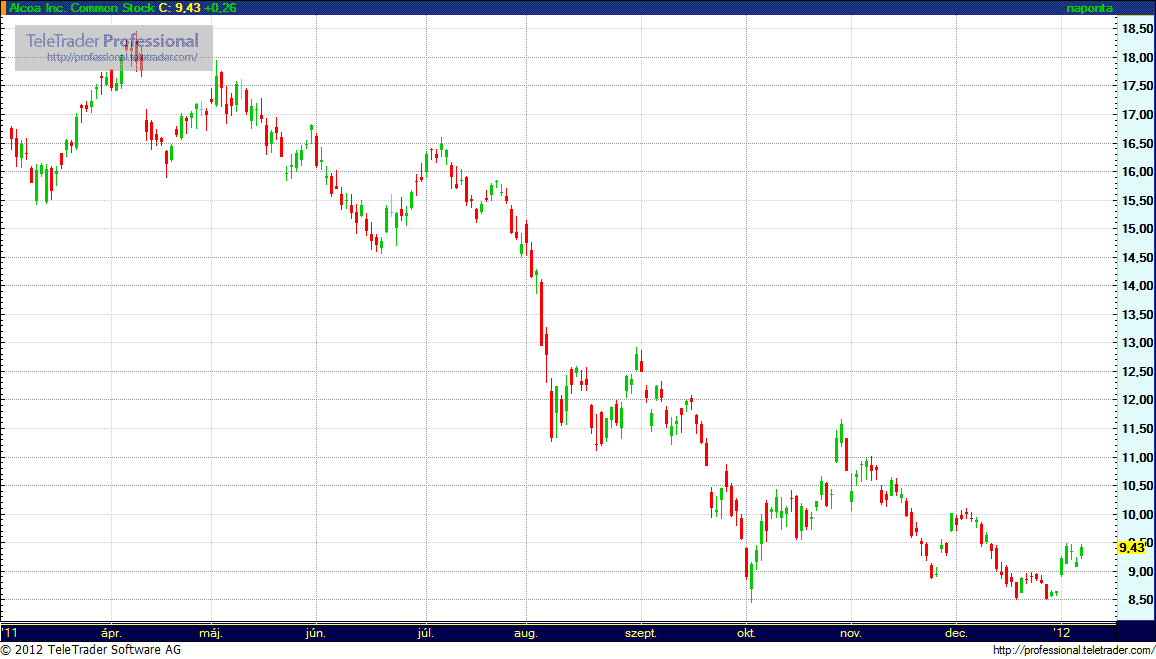The height and width of the screenshot is (659, 1156).
Task: Click the '12 year marker on time axis
Action: tap(1061, 633)
